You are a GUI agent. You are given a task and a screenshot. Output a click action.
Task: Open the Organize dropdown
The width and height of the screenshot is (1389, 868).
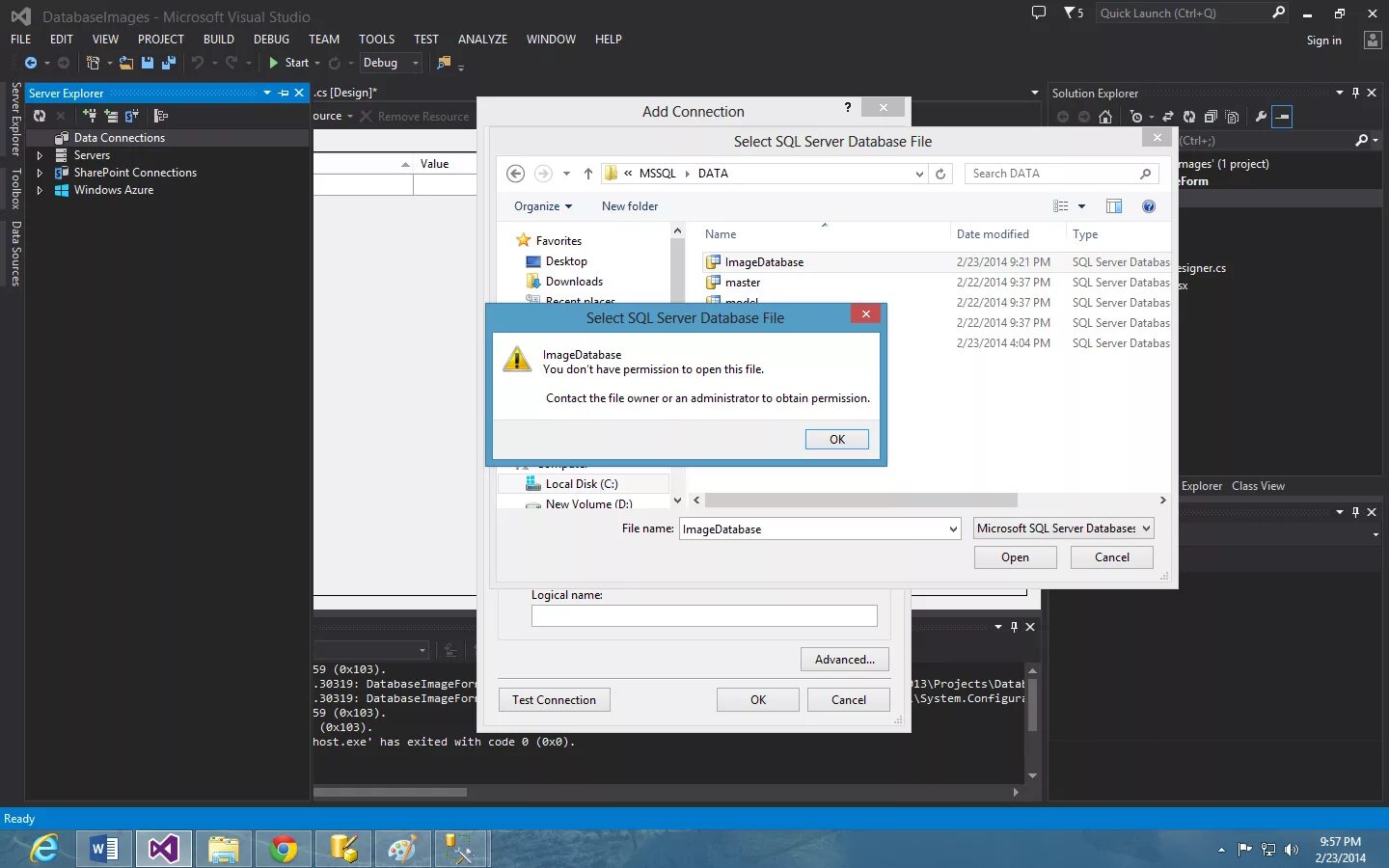click(543, 206)
